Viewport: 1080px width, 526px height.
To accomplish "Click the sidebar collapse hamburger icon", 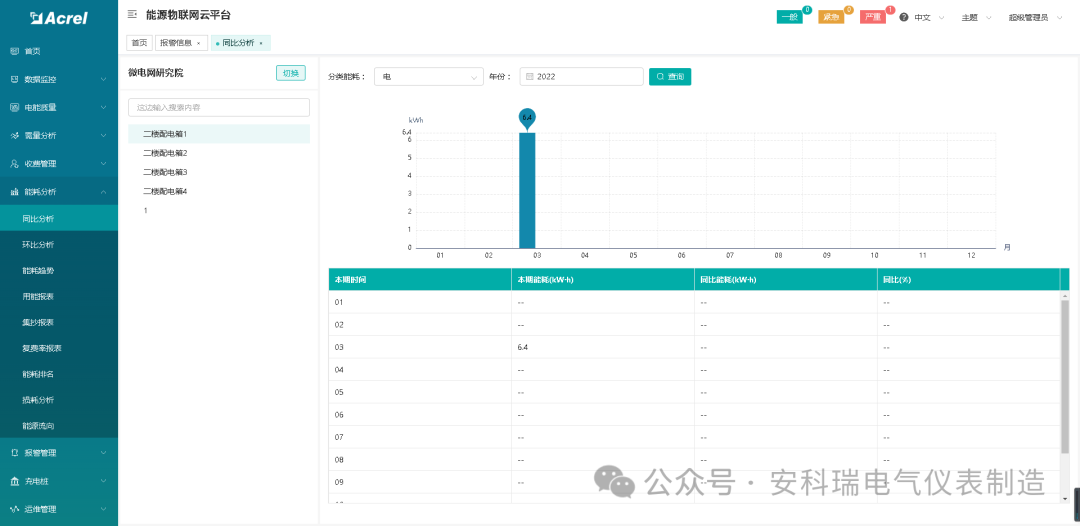I will coord(133,15).
